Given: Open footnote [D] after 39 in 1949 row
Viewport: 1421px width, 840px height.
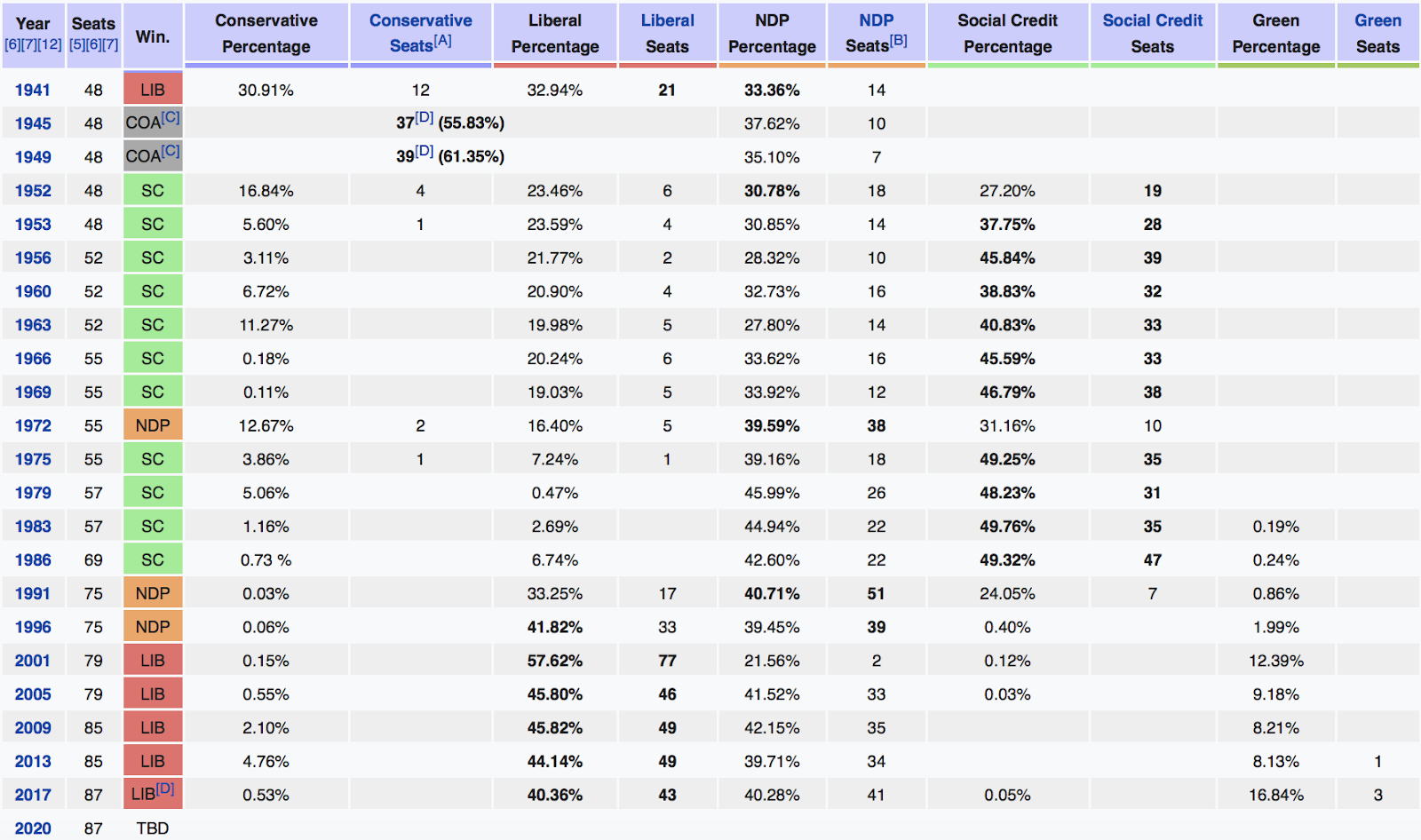Looking at the screenshot, I should pos(425,152).
